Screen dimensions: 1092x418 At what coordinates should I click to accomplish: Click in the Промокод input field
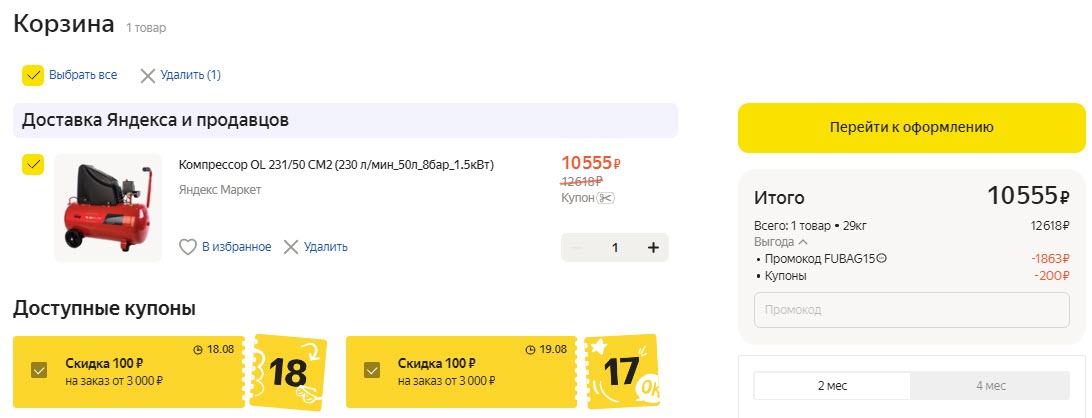point(910,310)
